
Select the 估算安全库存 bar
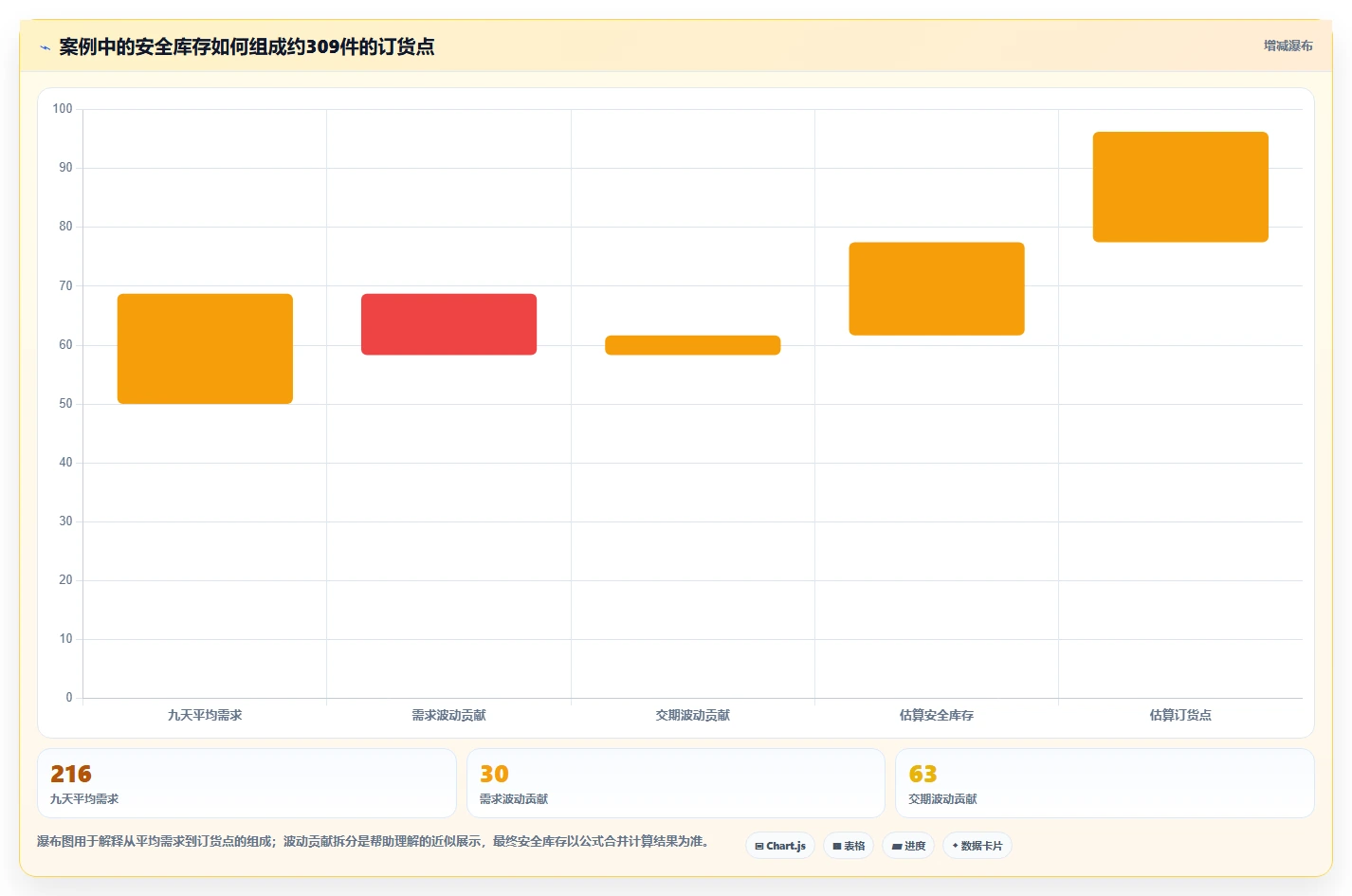pos(937,288)
